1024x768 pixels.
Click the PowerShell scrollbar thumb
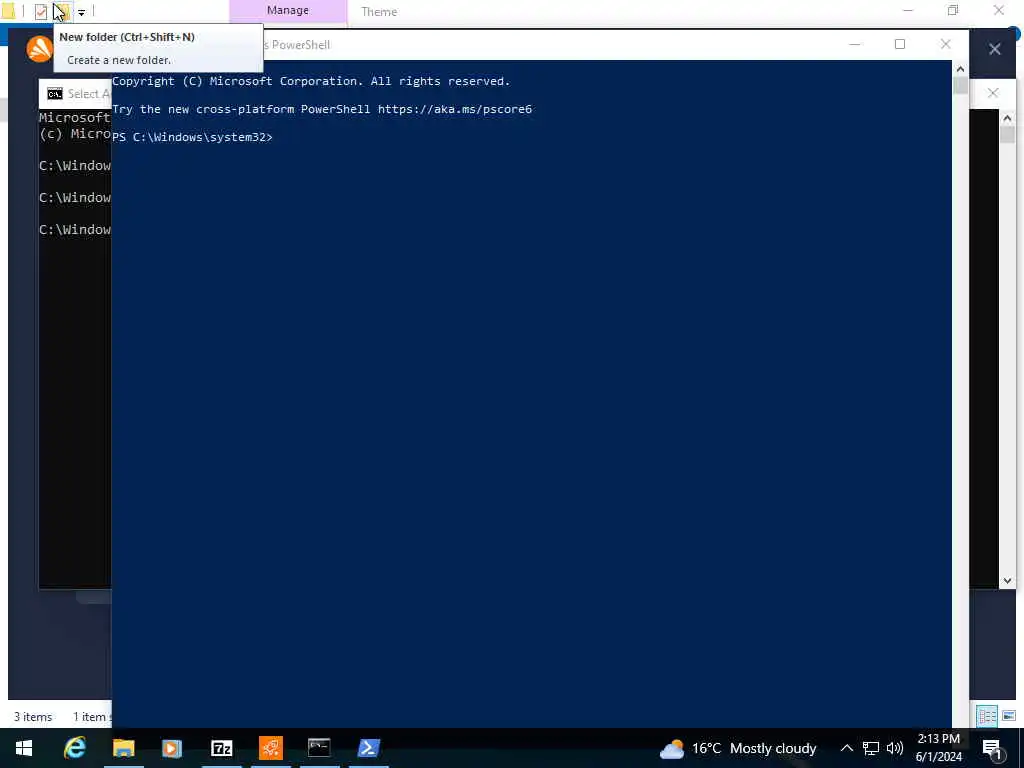(960, 86)
